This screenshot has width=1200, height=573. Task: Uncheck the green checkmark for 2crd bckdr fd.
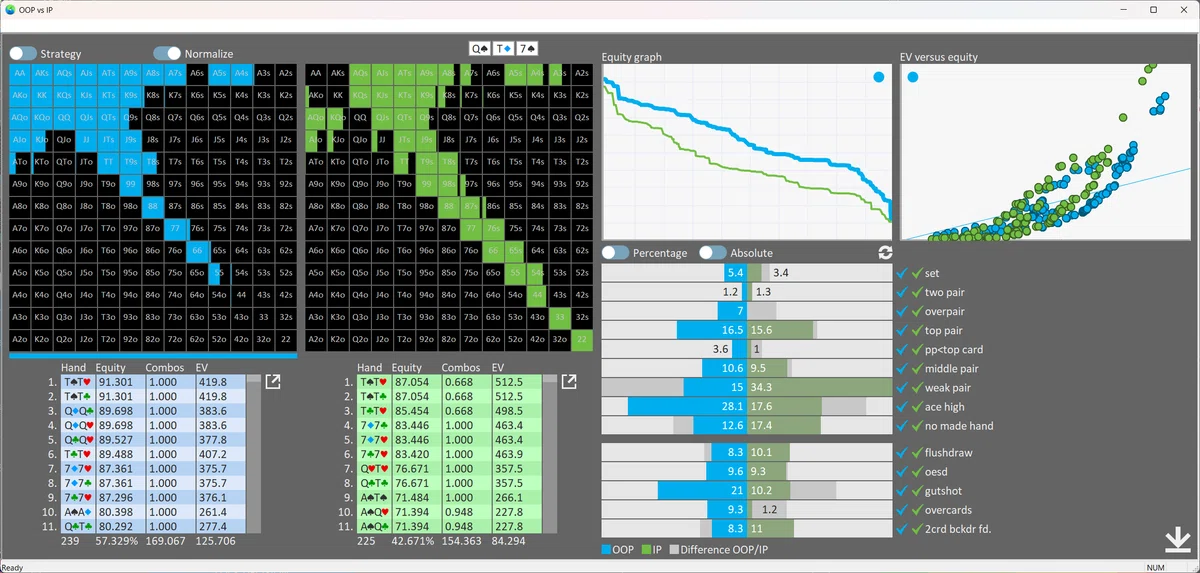click(916, 529)
